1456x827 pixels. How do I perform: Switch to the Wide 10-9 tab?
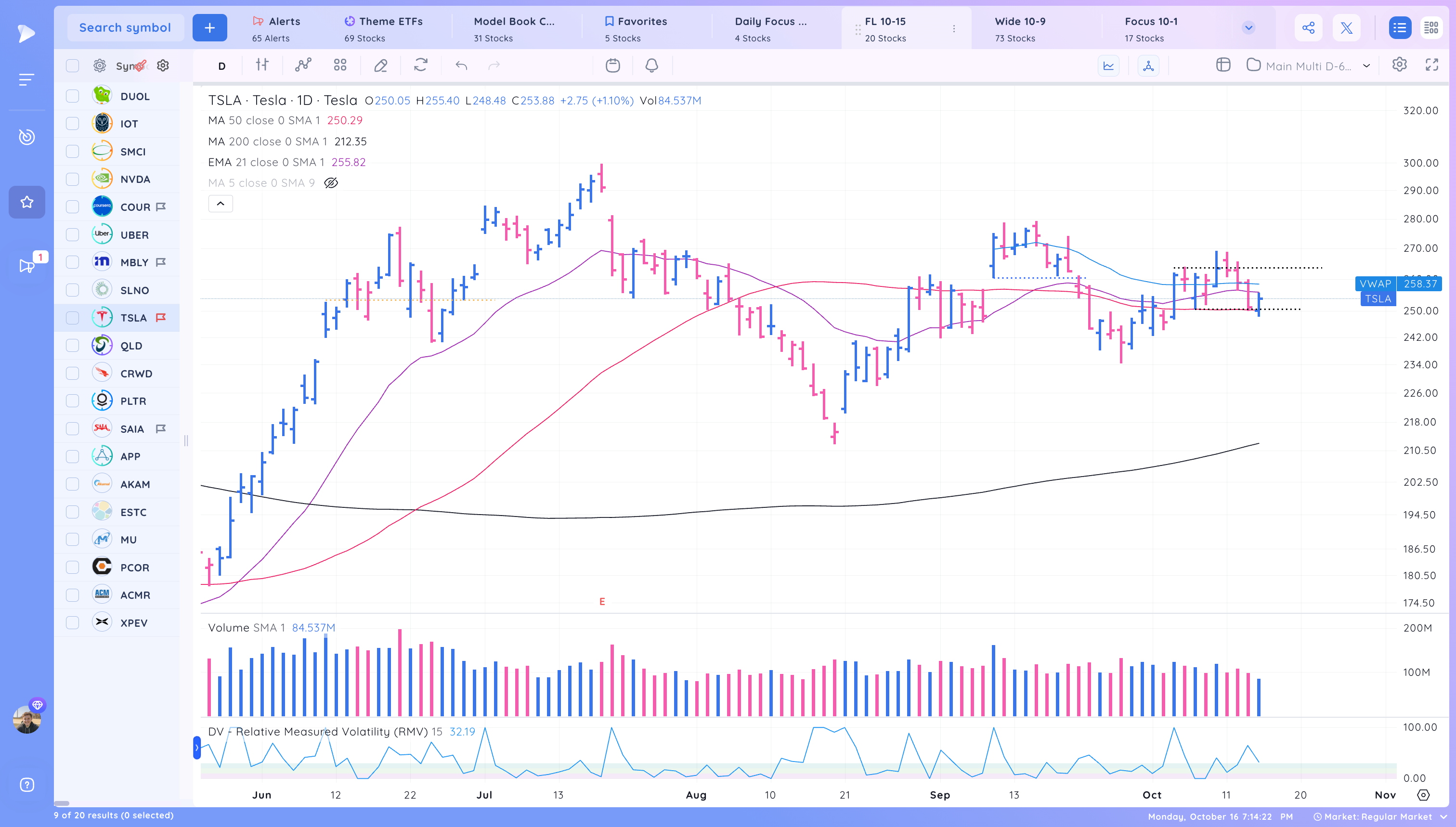pos(1020,28)
